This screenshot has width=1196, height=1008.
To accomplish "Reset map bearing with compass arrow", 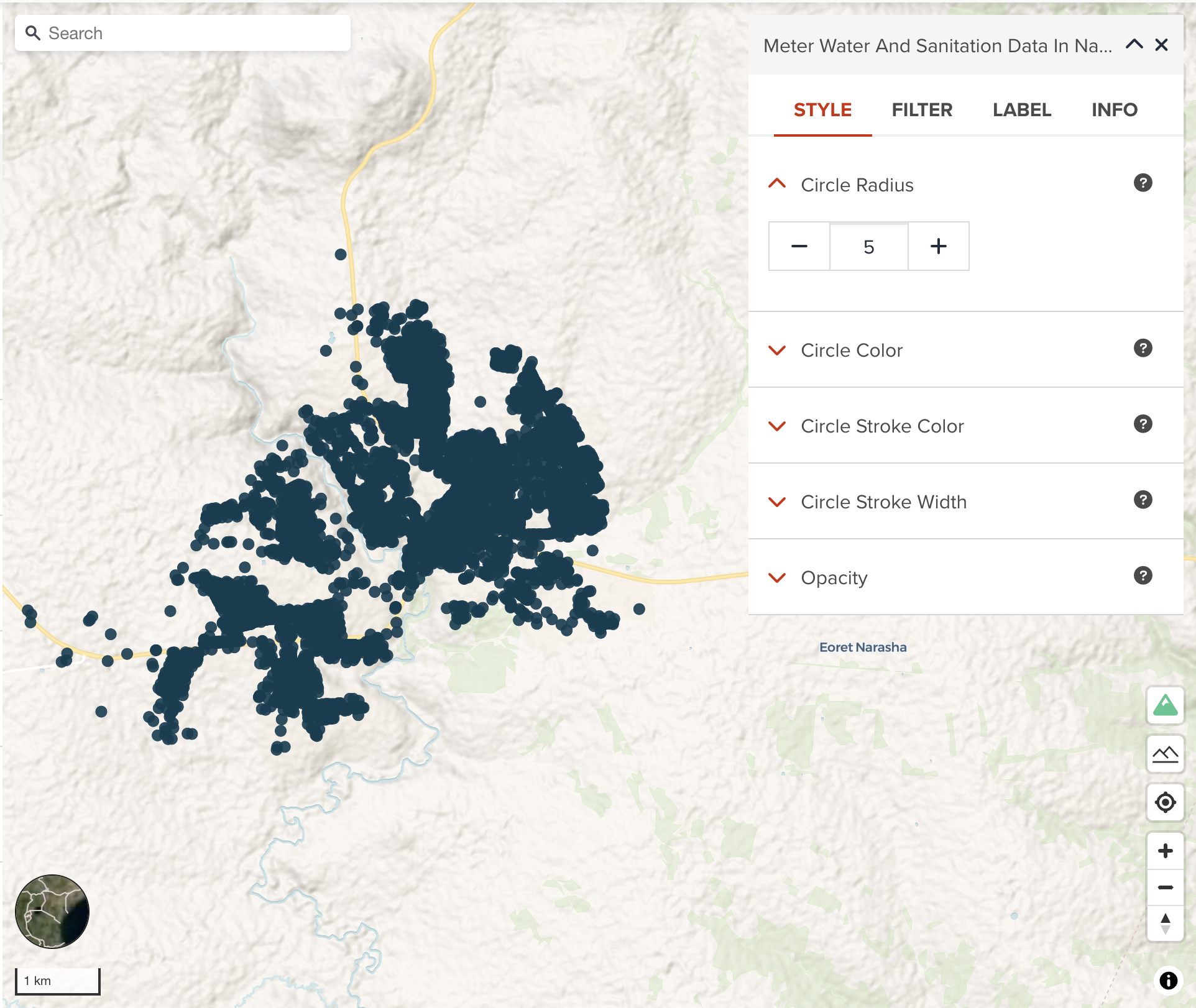I will tap(1164, 923).
